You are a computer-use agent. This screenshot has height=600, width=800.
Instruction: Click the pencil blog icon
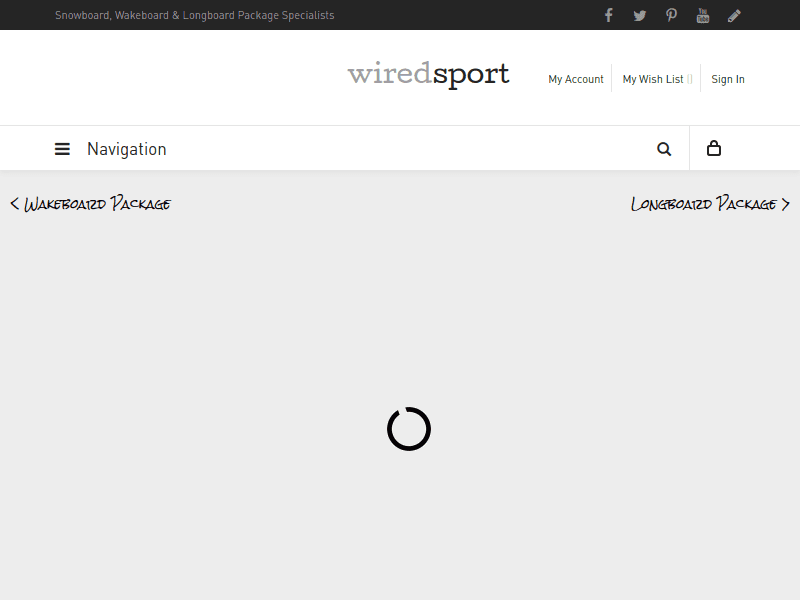point(735,15)
